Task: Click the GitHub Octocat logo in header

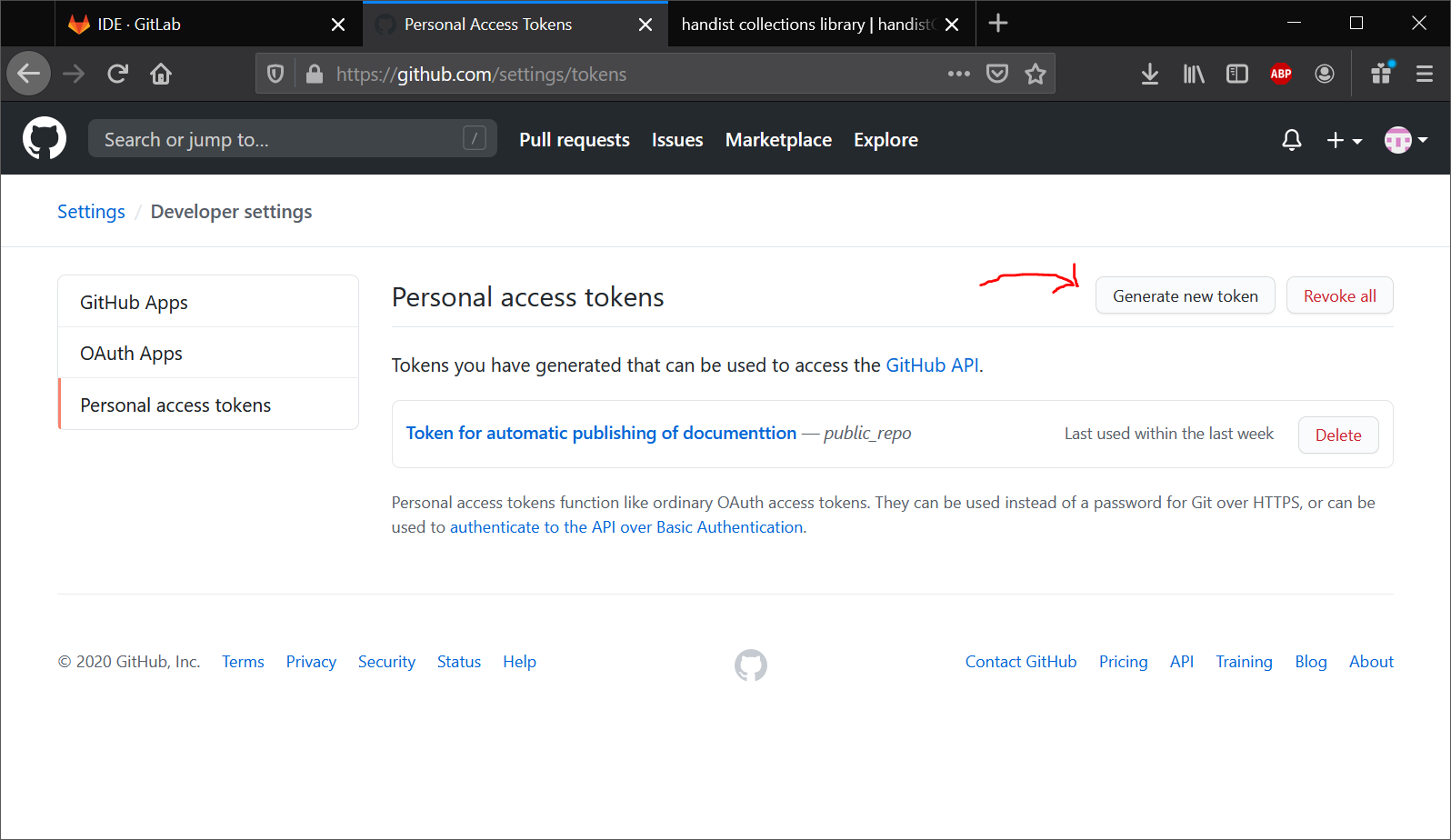Action: click(44, 139)
